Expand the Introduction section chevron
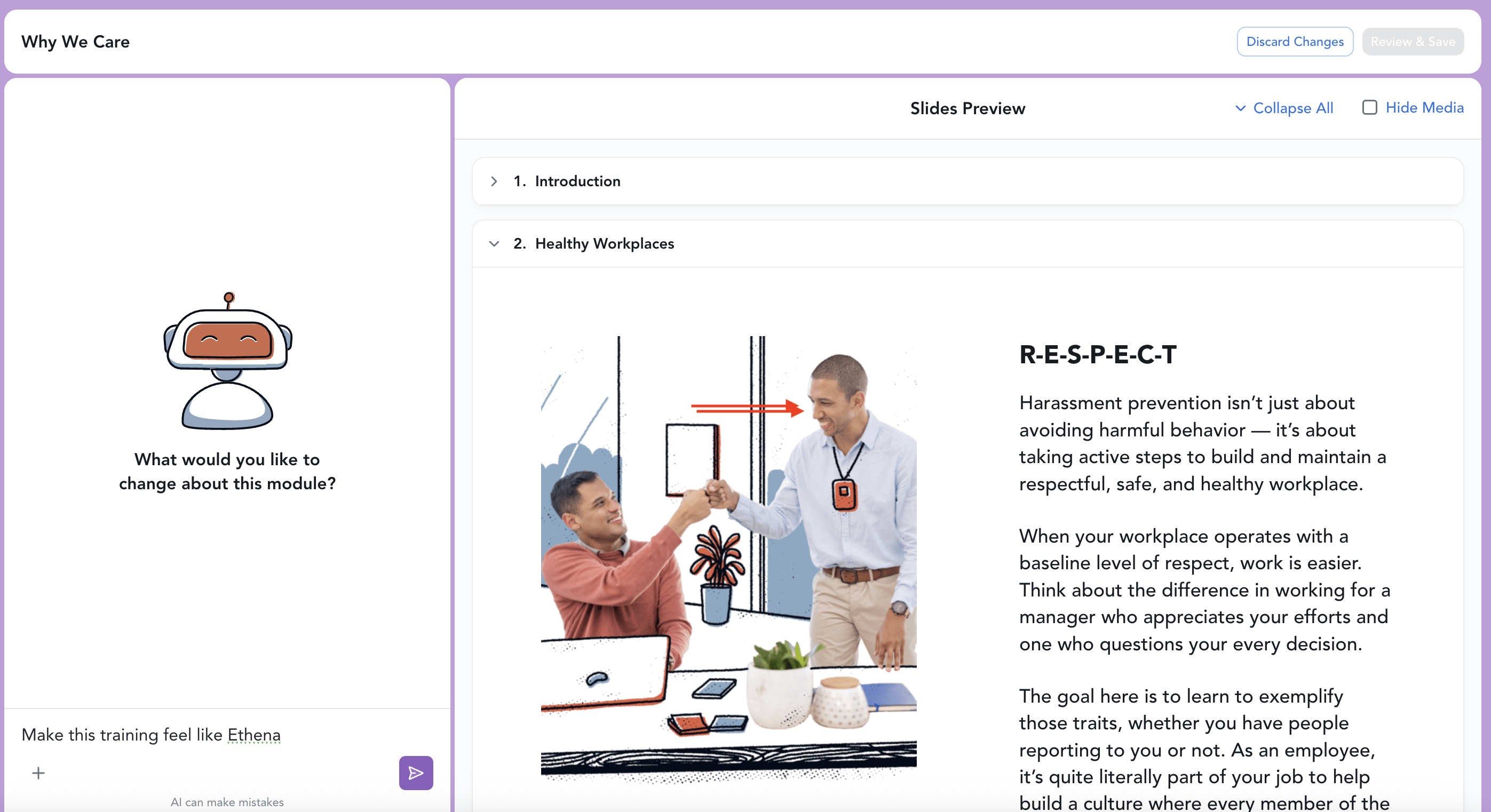1491x812 pixels. (x=494, y=181)
